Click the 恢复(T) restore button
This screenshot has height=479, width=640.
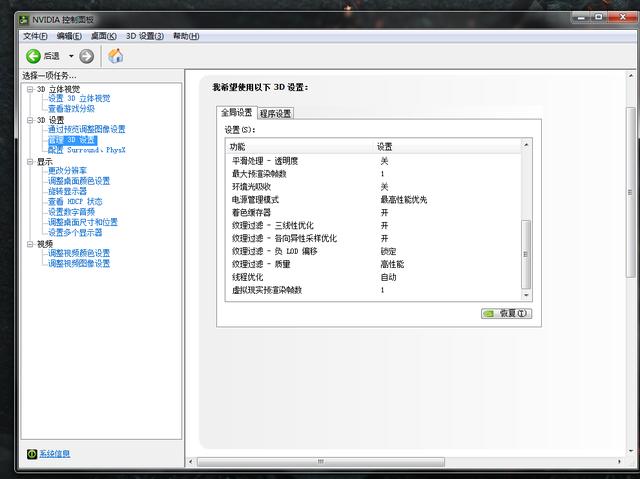507,313
